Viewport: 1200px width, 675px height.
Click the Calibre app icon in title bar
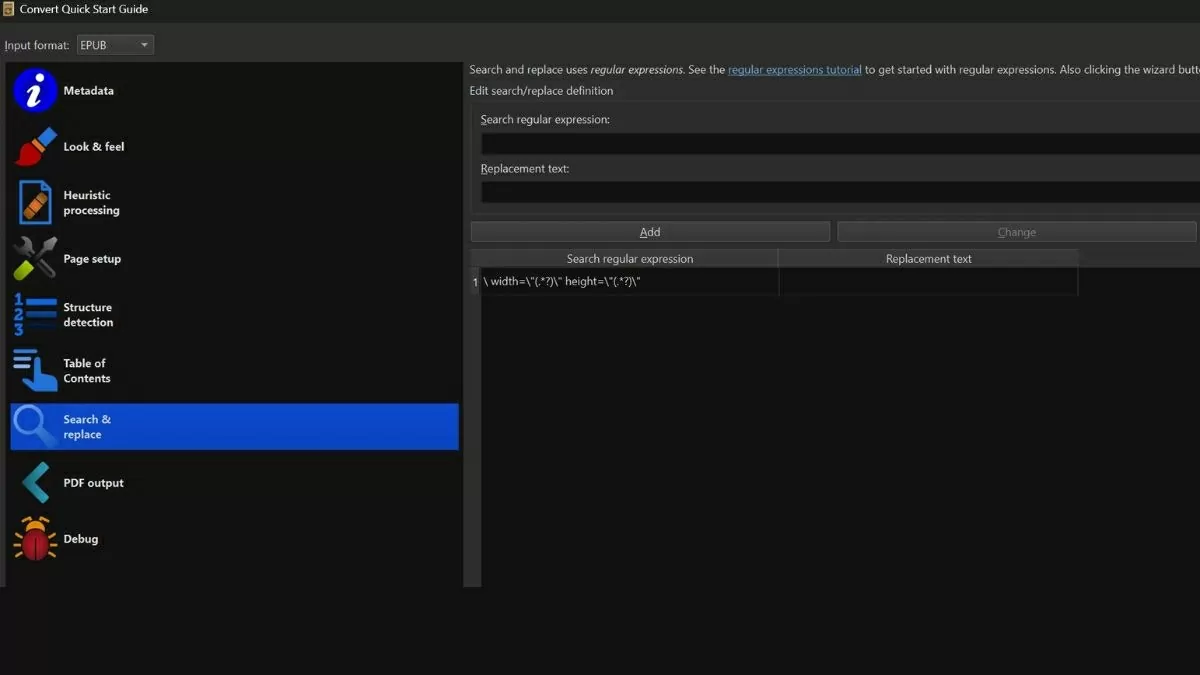click(8, 9)
